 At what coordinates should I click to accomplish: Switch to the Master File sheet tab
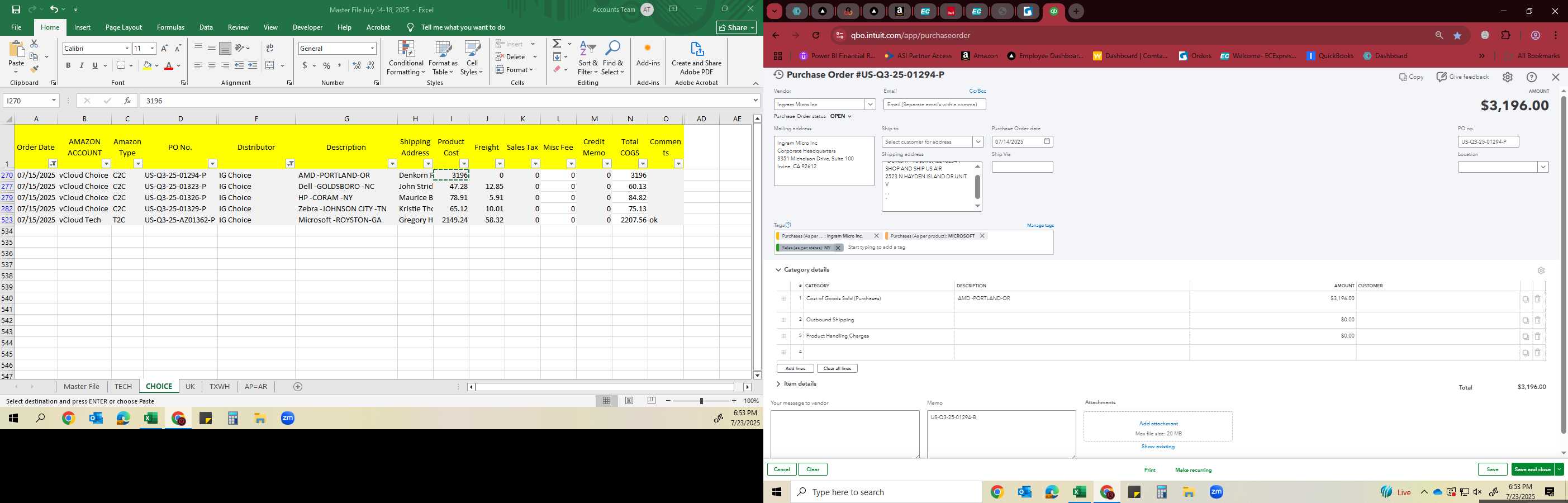click(81, 387)
